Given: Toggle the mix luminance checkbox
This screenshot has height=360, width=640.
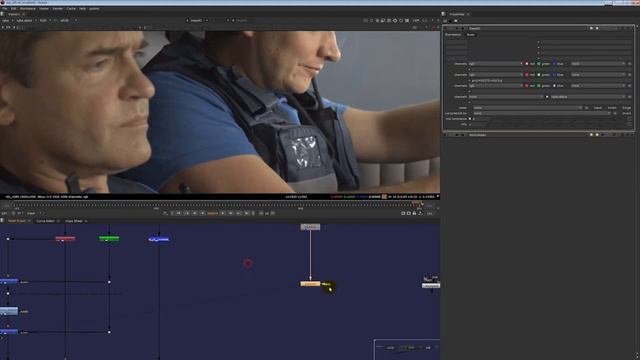Looking at the screenshot, I should (470, 119).
